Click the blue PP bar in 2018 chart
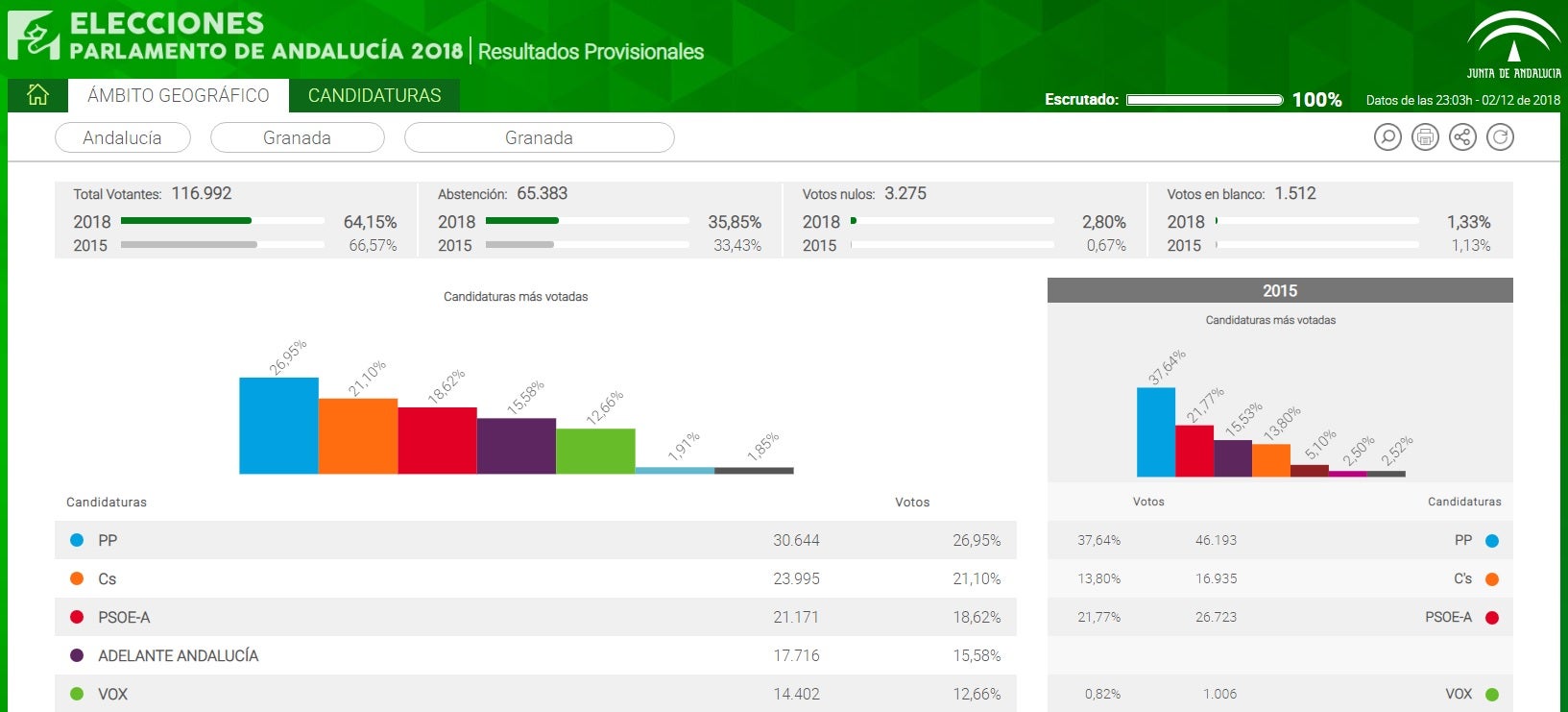 coord(278,426)
